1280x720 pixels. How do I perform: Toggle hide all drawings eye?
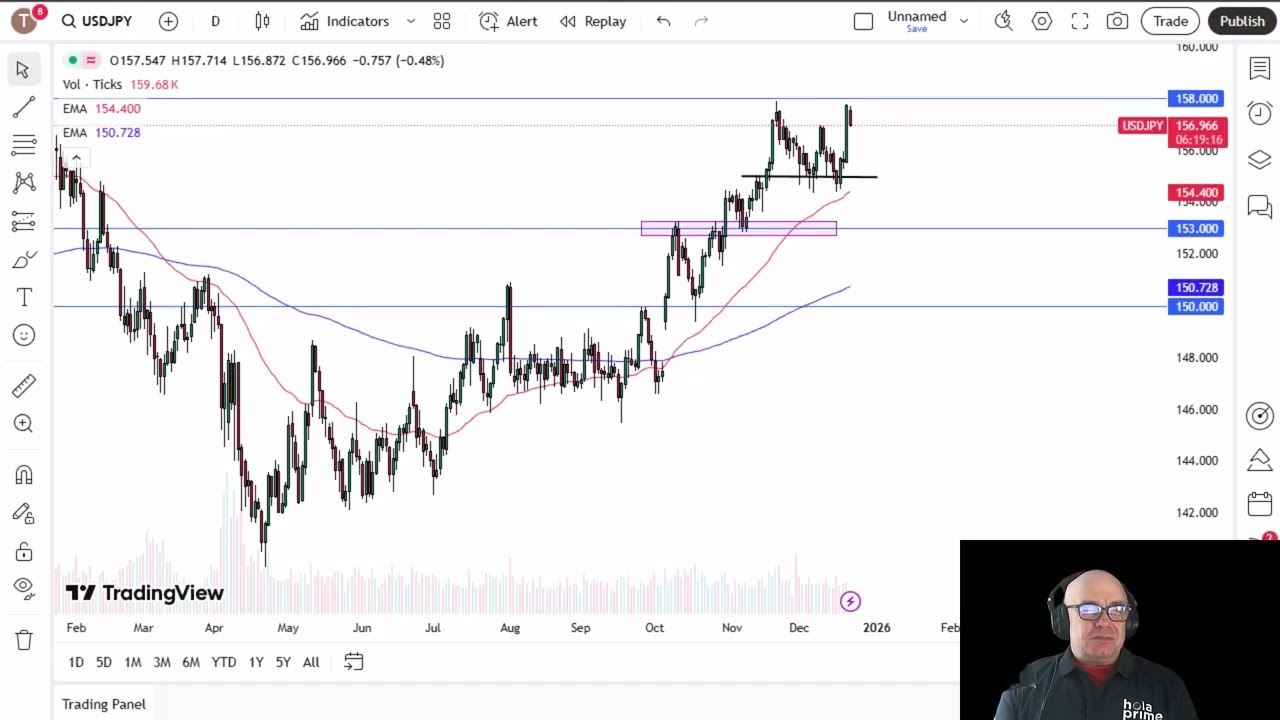[x=24, y=588]
